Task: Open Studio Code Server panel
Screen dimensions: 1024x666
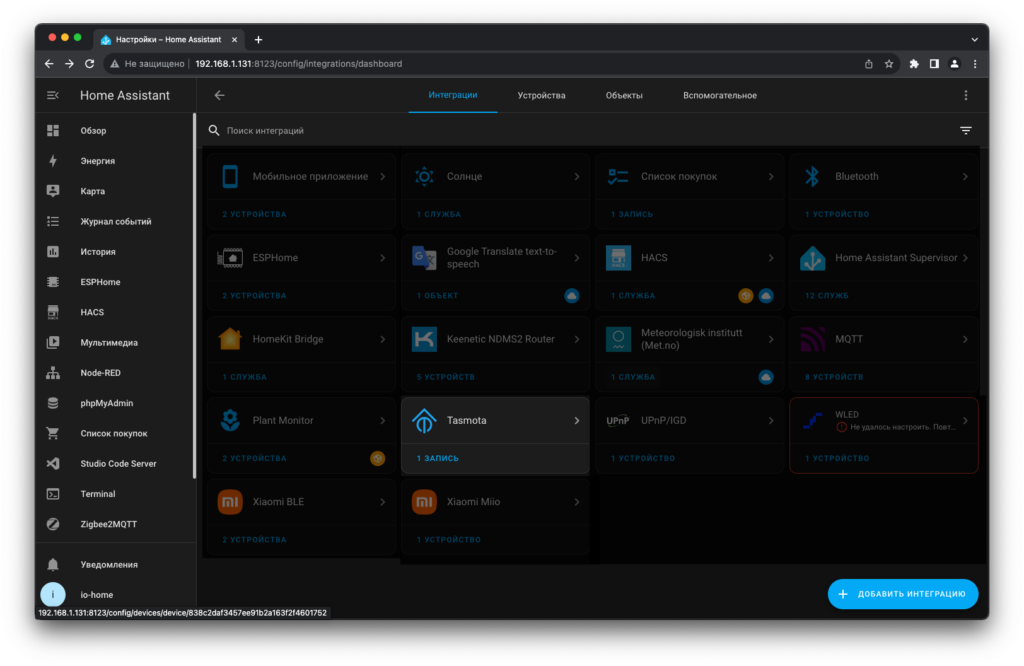Action: pos(115,464)
